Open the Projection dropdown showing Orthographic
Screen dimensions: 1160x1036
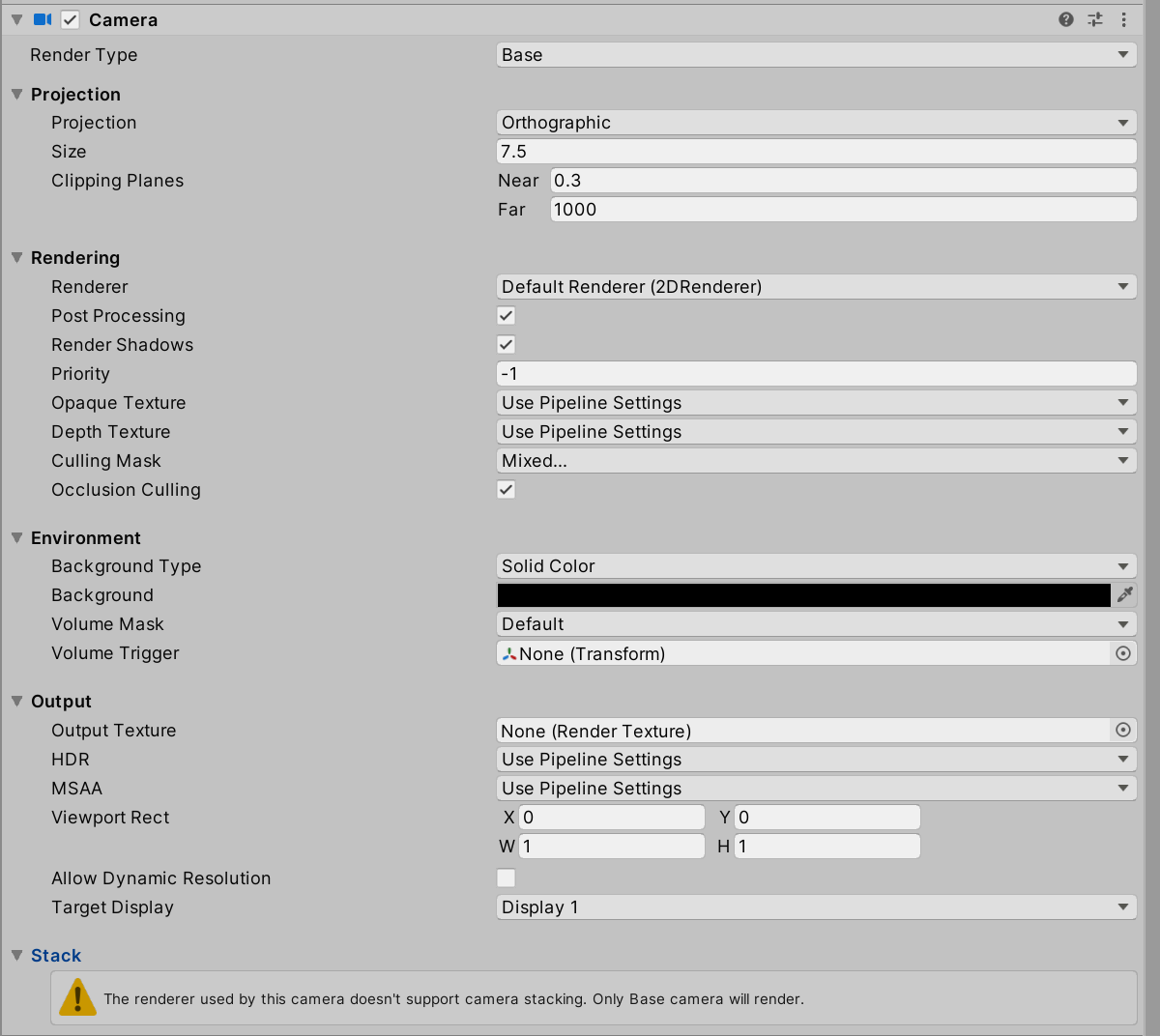[816, 122]
